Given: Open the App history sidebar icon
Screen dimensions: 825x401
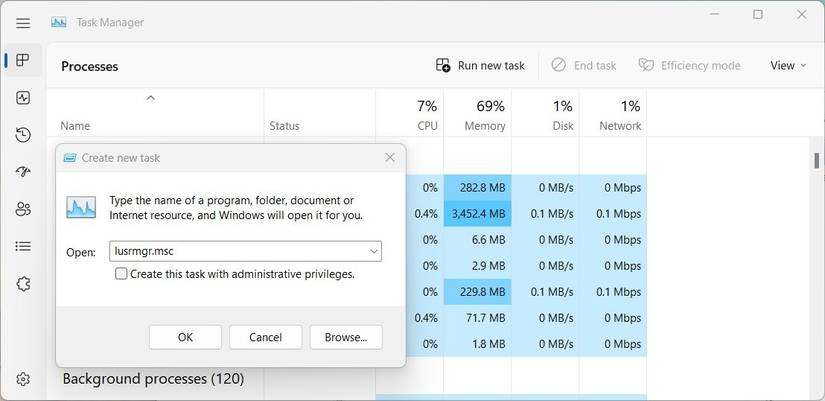Looking at the screenshot, I should 23,135.
